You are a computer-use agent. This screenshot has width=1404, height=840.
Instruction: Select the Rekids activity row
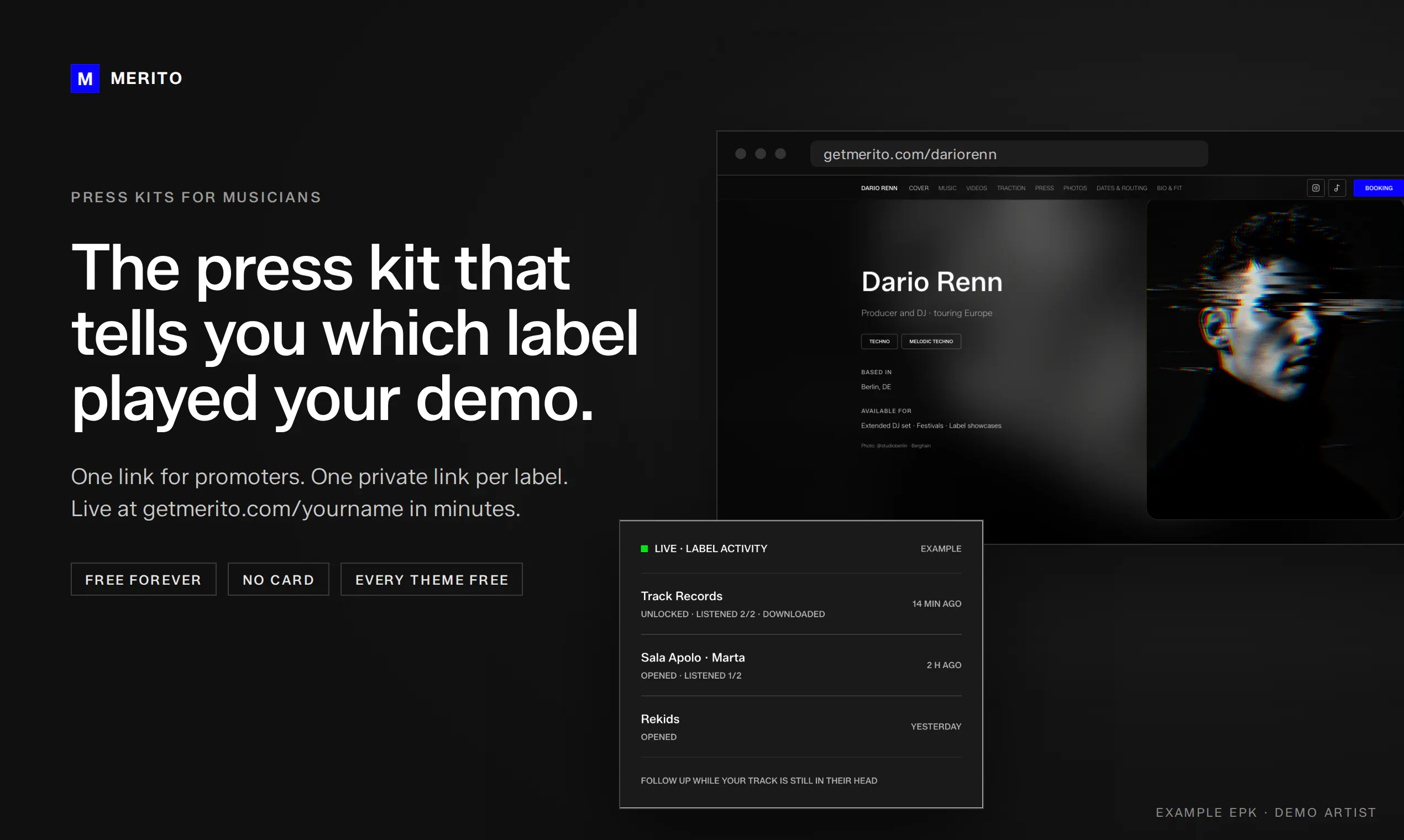(800, 727)
